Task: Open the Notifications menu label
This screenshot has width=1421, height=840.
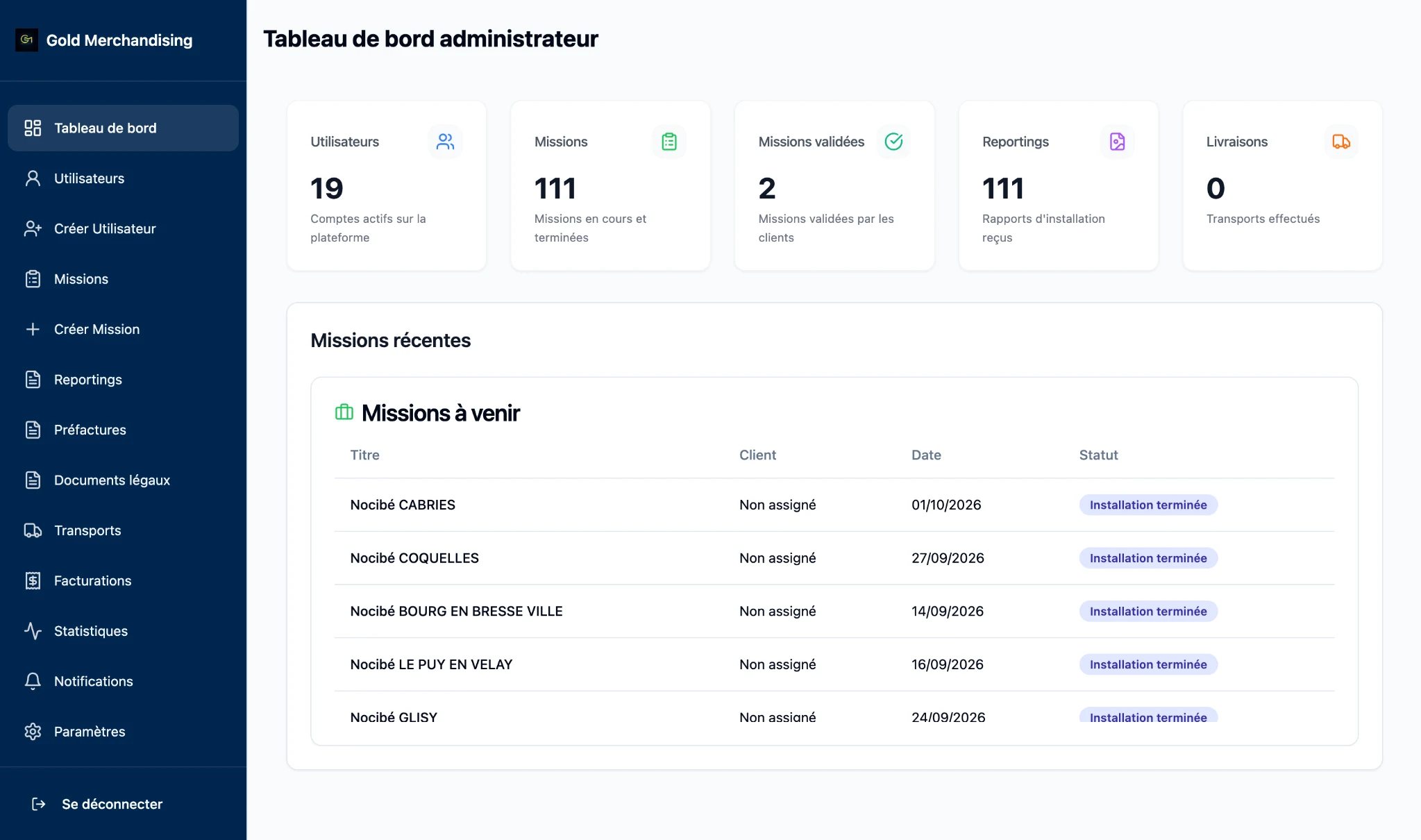Action: click(x=93, y=682)
